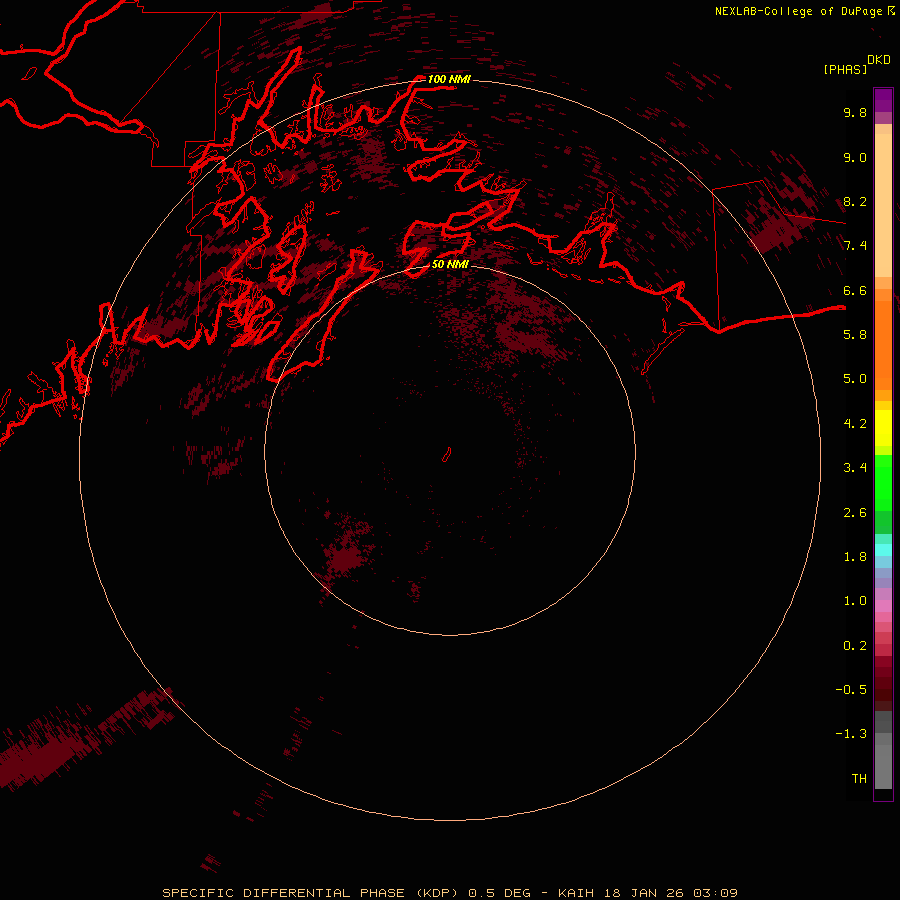Select the 6.6 scale value

pos(855,290)
